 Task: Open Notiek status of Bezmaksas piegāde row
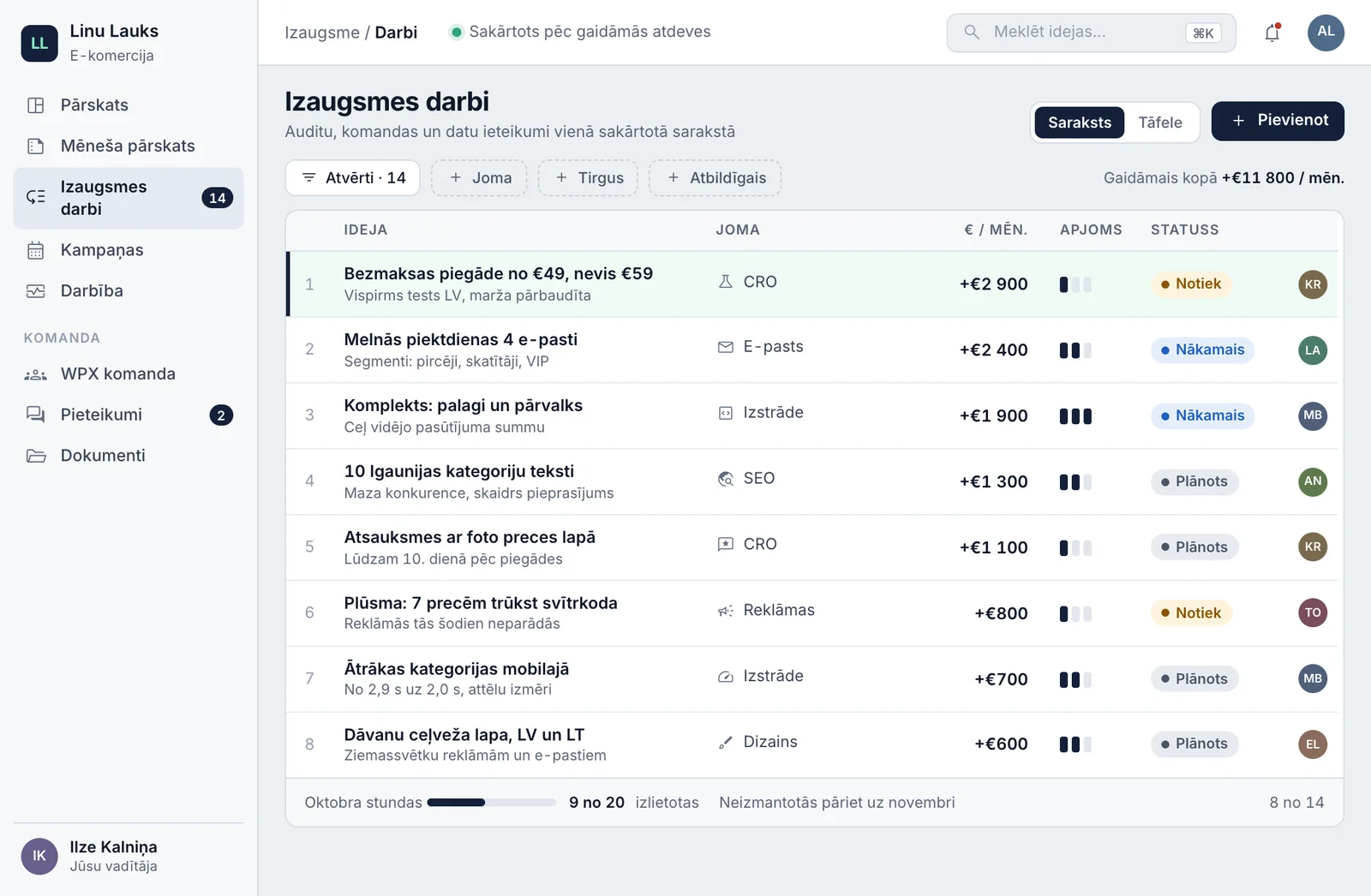(x=1190, y=284)
